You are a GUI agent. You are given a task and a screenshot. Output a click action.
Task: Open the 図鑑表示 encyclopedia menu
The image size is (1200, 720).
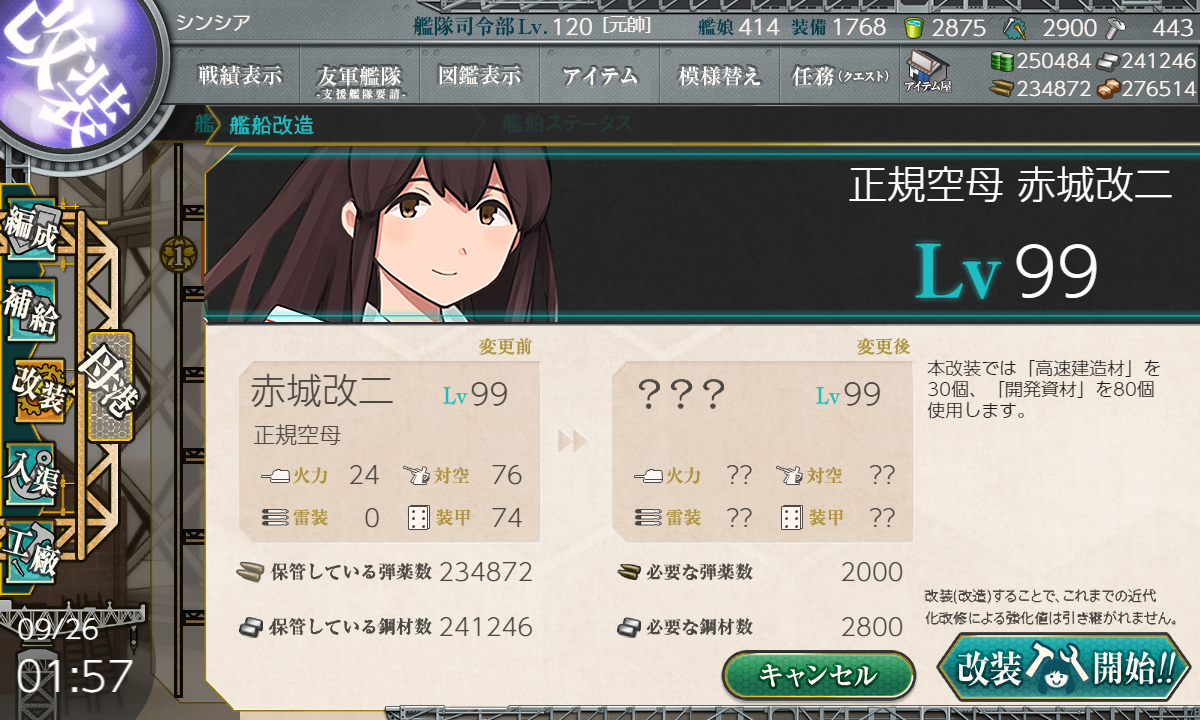click(479, 75)
